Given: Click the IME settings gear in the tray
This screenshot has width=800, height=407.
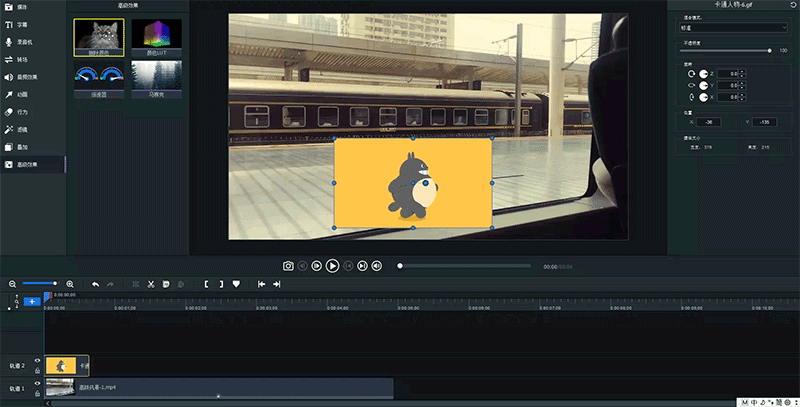Looking at the screenshot, I should click(x=788, y=402).
